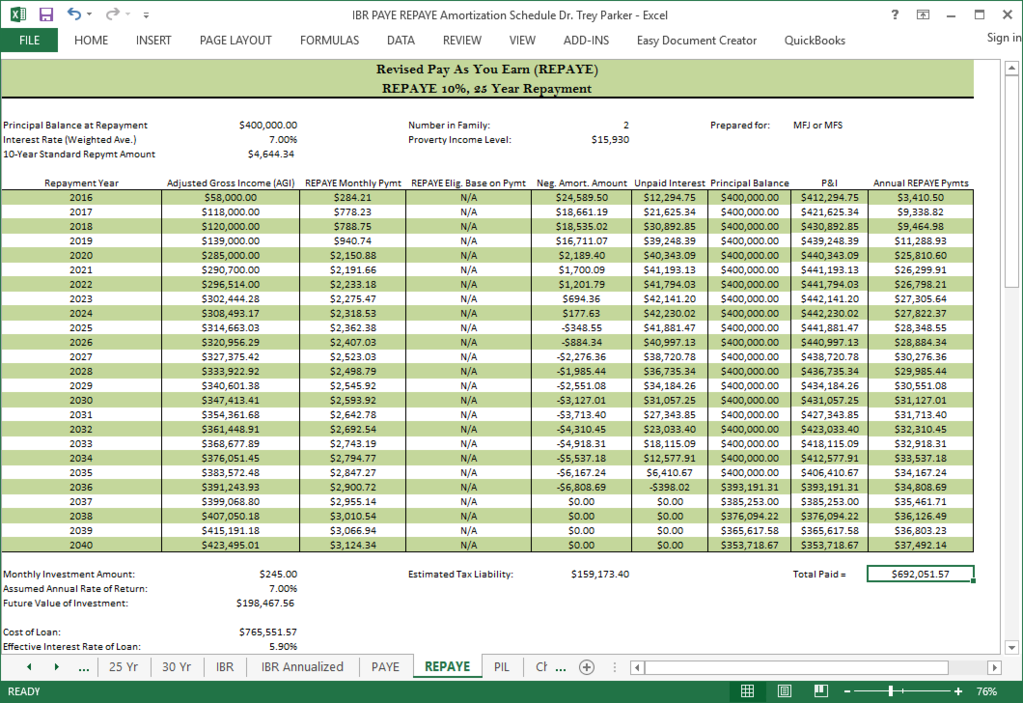Viewport: 1023px width, 703px height.
Task: Expand Customize Quick Access Toolbar menu
Action: click(146, 14)
